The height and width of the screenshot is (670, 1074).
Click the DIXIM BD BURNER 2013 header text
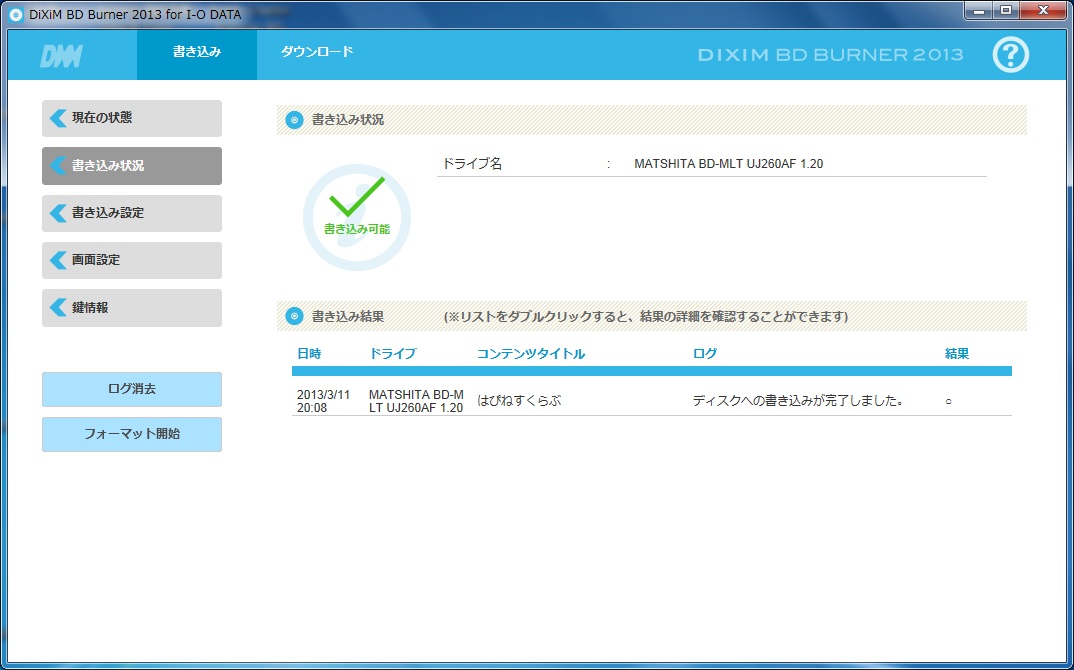pos(830,55)
